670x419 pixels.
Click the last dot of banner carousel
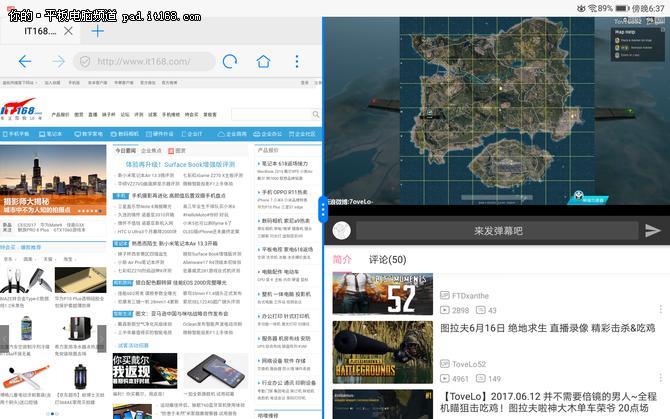pos(100,211)
